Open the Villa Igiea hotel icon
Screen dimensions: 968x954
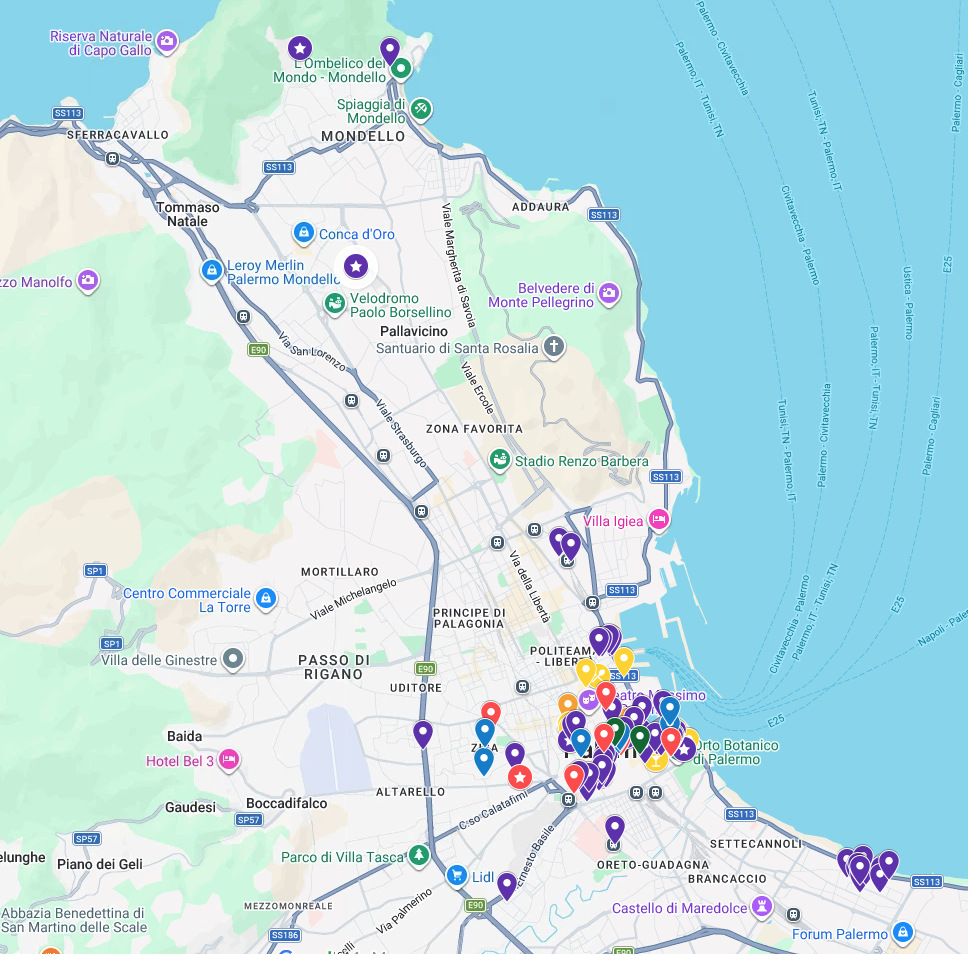pyautogui.click(x=659, y=520)
